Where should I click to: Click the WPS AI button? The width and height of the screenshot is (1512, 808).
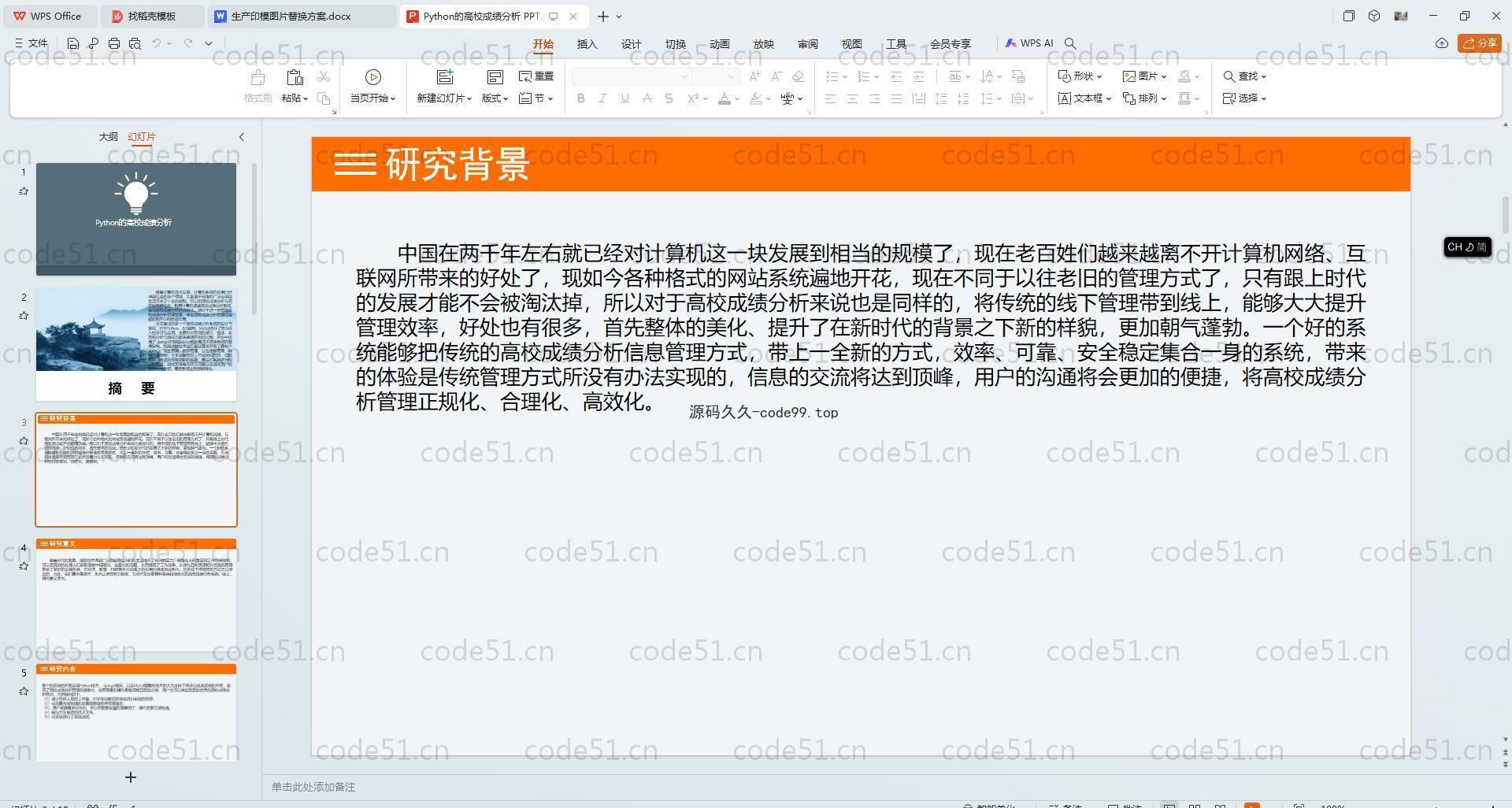(x=1029, y=43)
